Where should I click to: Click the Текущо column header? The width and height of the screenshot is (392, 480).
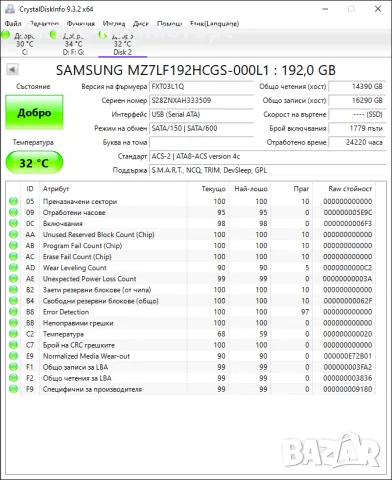click(208, 189)
